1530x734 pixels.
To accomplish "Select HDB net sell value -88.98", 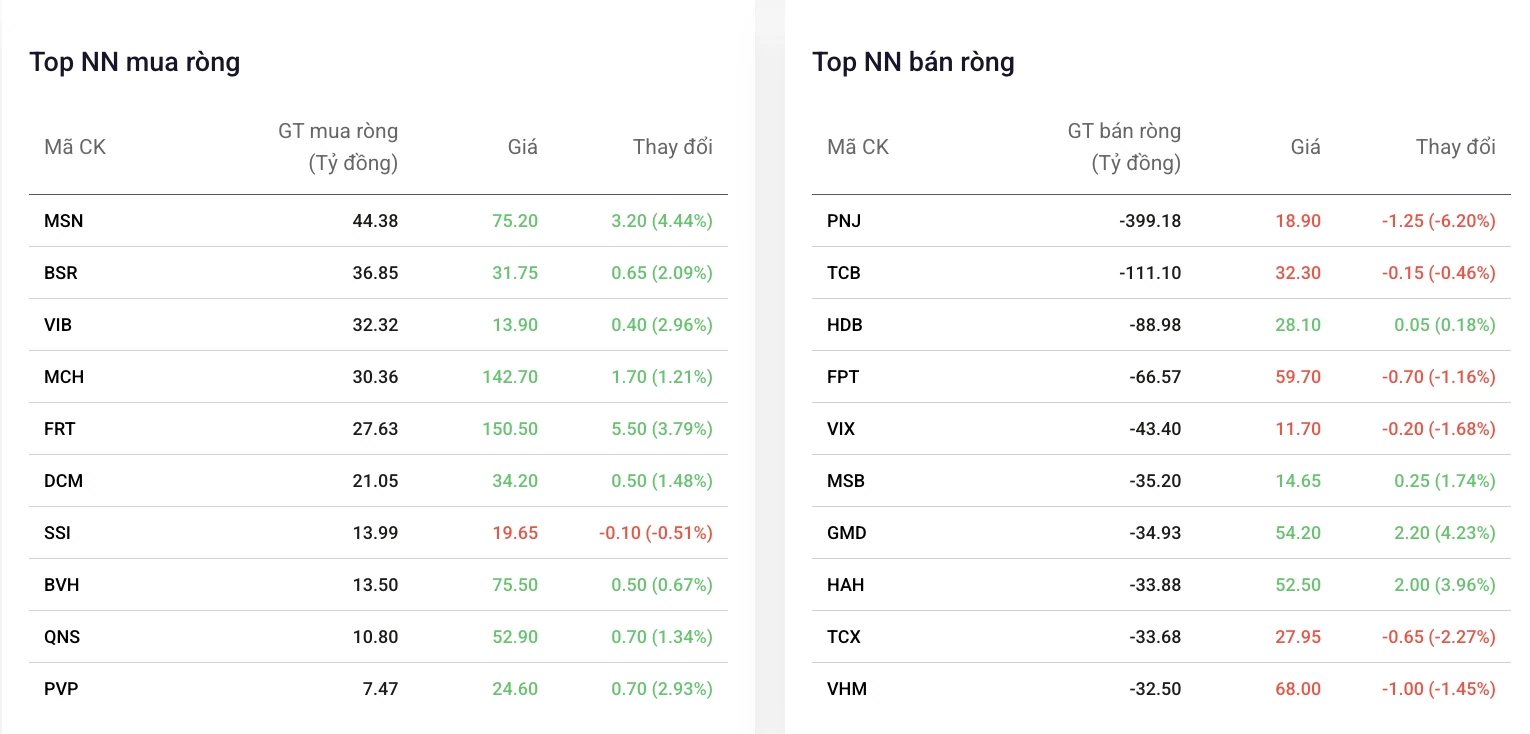I will coord(1156,325).
